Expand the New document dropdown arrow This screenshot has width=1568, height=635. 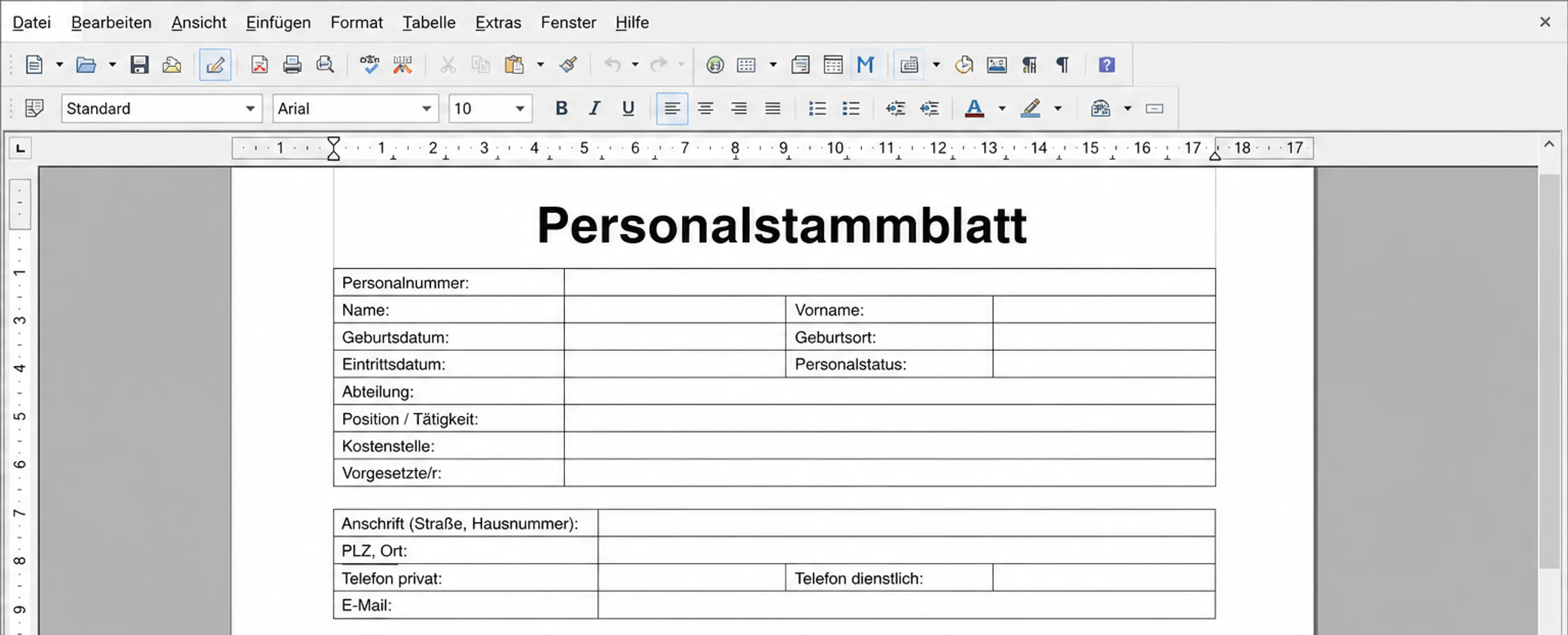pyautogui.click(x=60, y=65)
